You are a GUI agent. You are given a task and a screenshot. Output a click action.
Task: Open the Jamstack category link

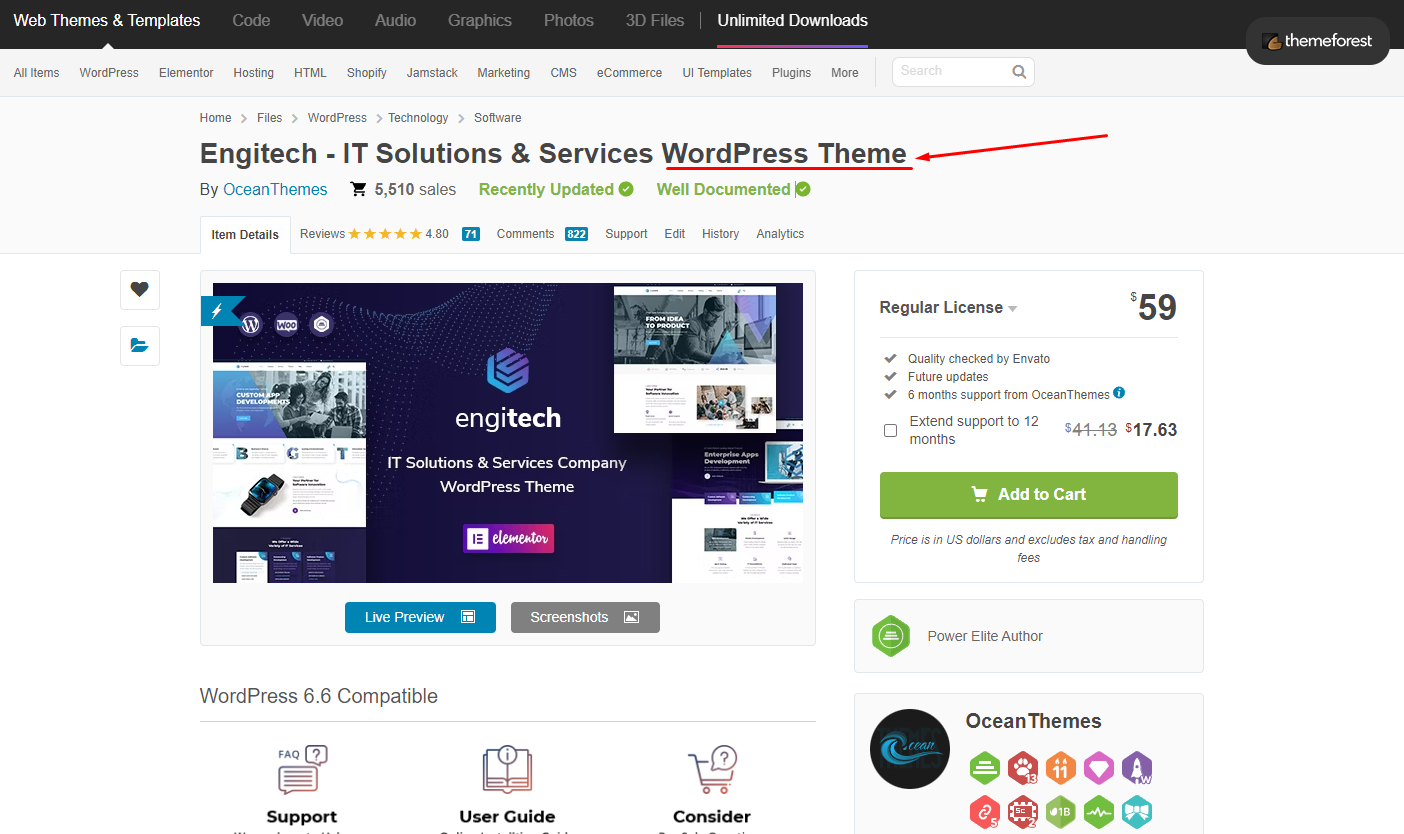coord(432,73)
